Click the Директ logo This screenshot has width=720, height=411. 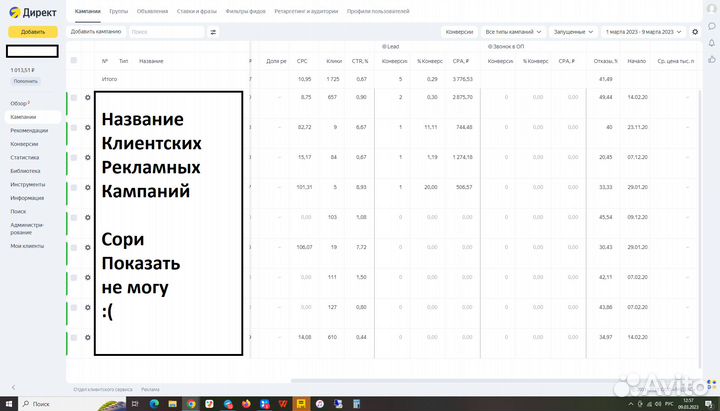click(x=33, y=12)
